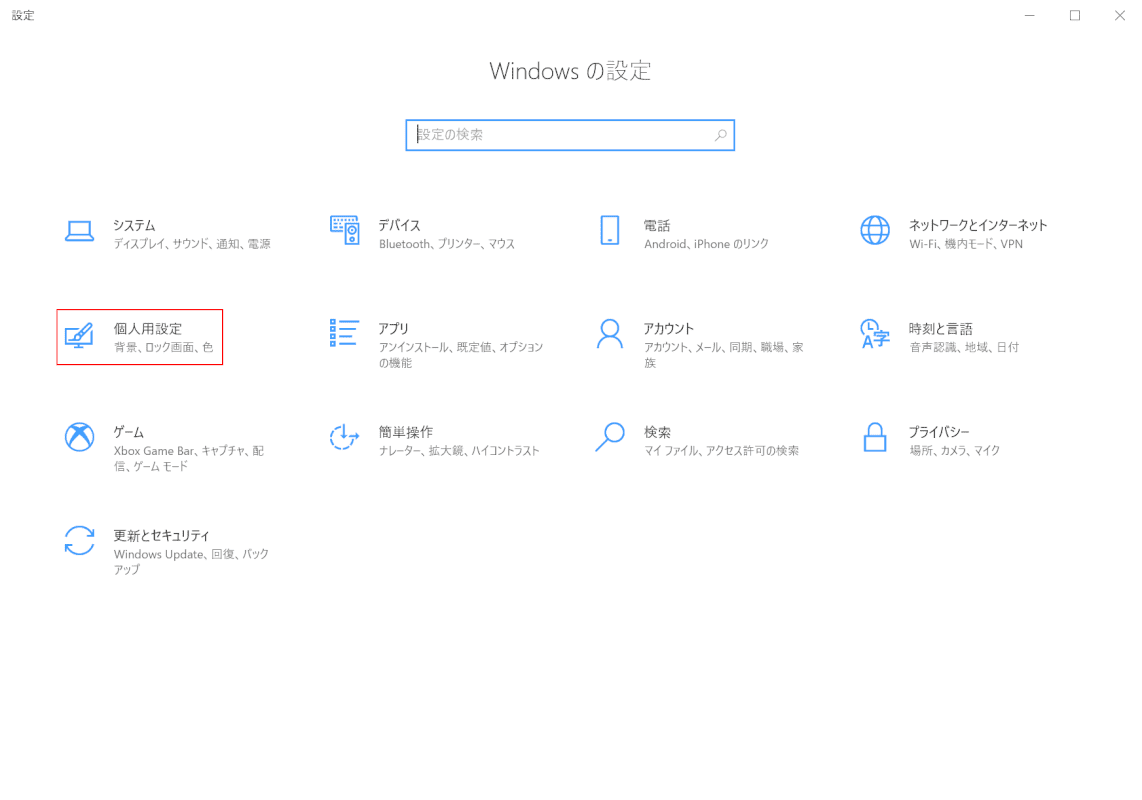1142x800 pixels.
Task: Close the 設定 window
Action: click(x=1120, y=15)
